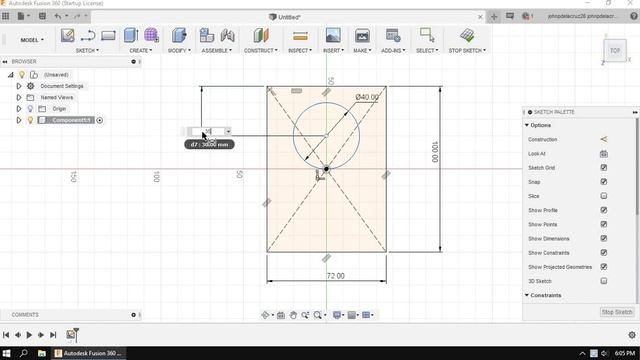This screenshot has height=360, width=640.
Task: Expand the Named Views tree node
Action: 18,98
